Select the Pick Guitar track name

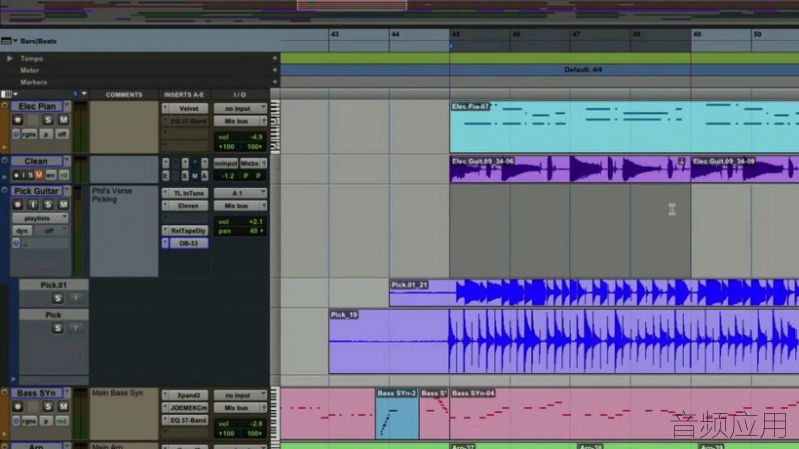36,191
